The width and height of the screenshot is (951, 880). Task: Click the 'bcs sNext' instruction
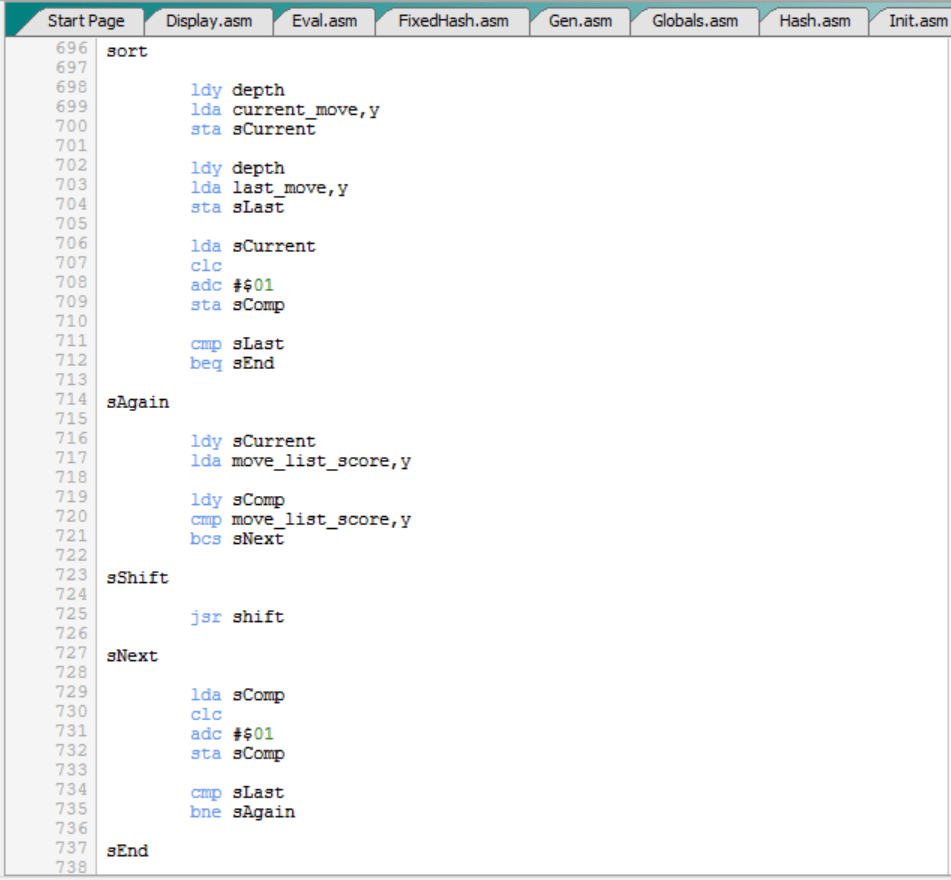point(237,539)
